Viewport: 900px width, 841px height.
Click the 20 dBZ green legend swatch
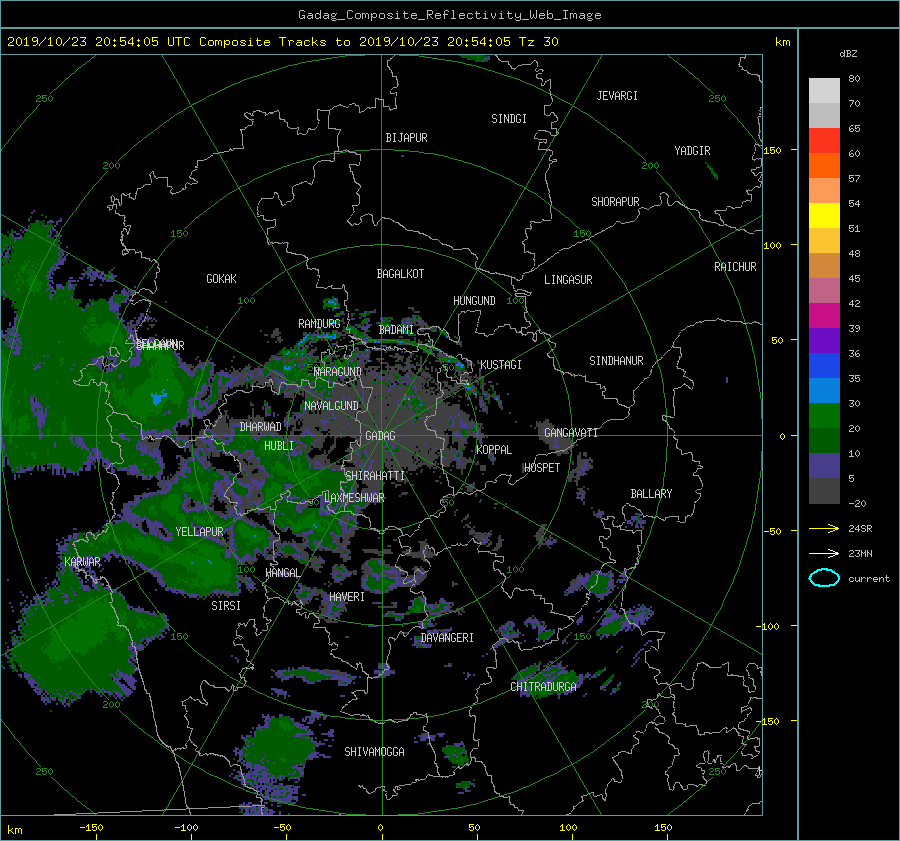[x=824, y=415]
